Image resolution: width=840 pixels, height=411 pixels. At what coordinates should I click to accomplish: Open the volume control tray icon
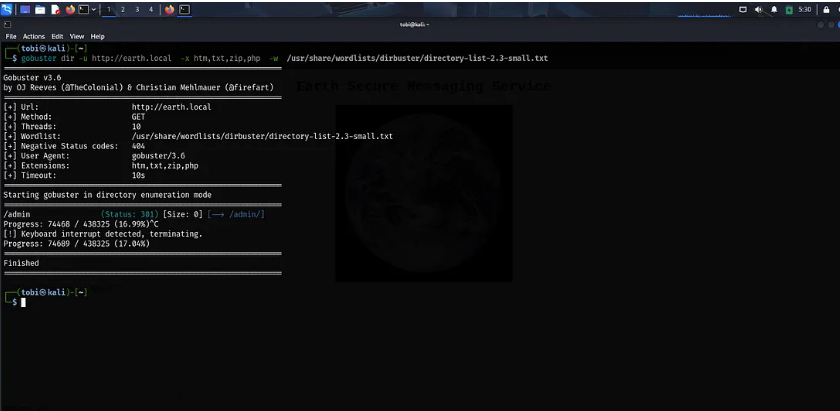click(x=759, y=10)
